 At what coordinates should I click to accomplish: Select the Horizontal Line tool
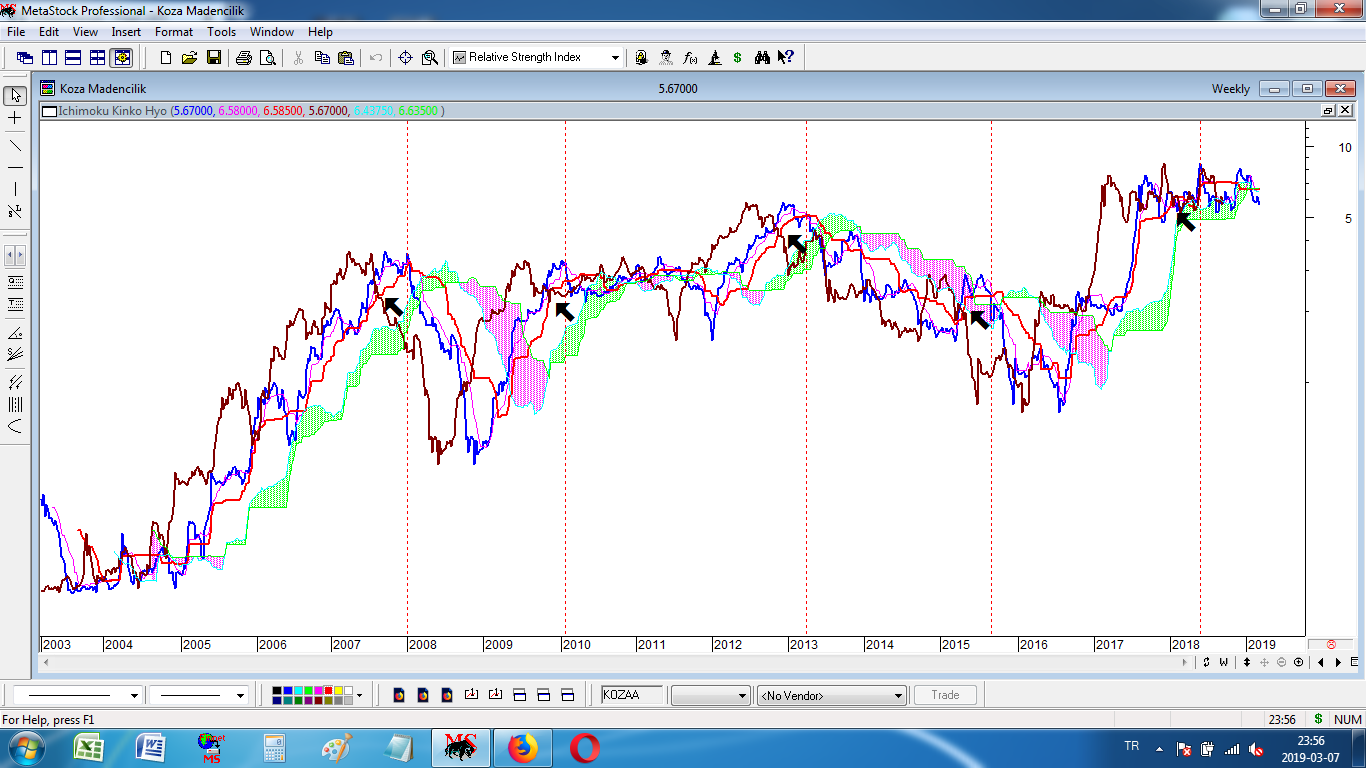tap(15, 167)
